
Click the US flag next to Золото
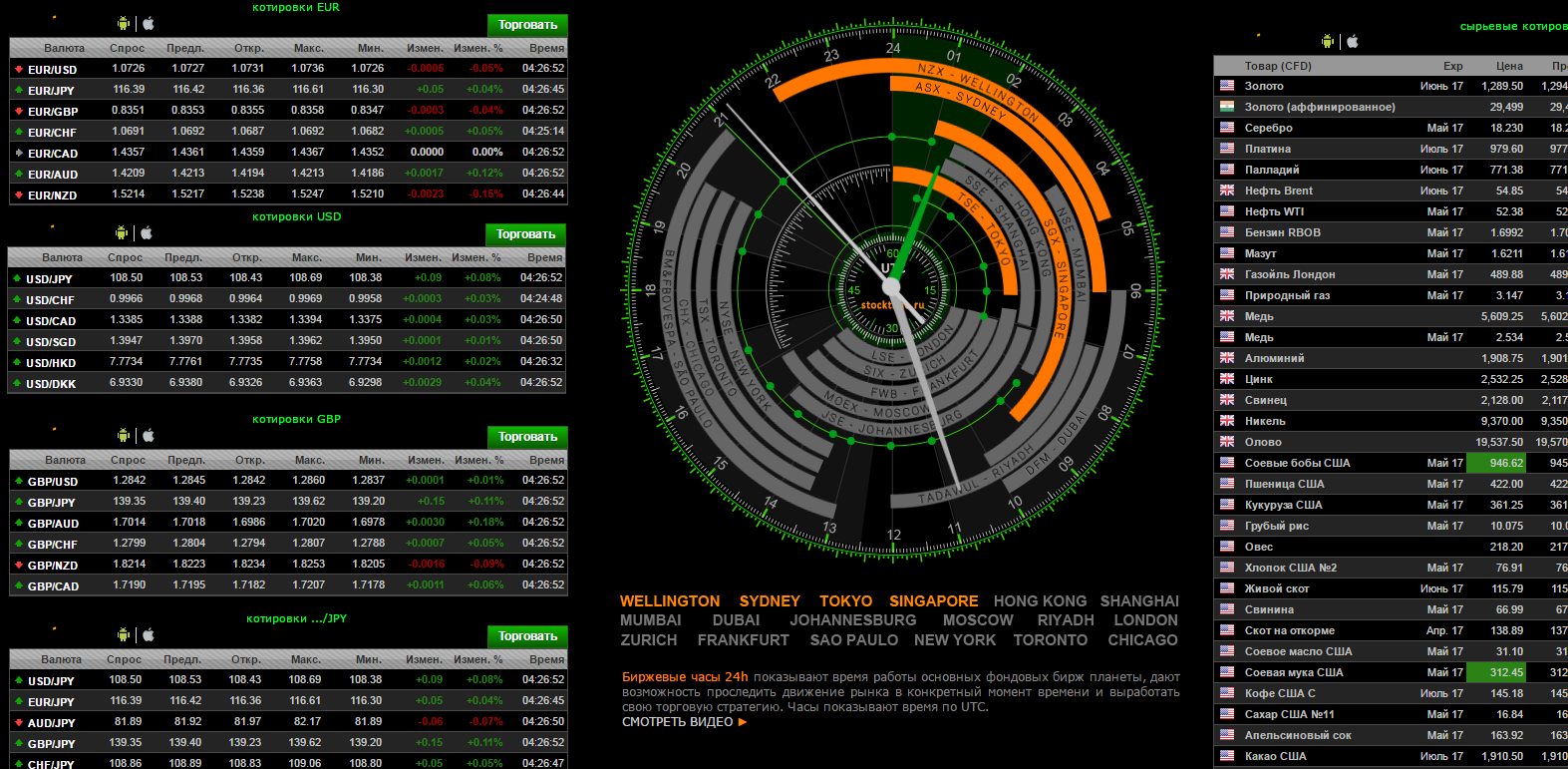pyautogui.click(x=1227, y=86)
